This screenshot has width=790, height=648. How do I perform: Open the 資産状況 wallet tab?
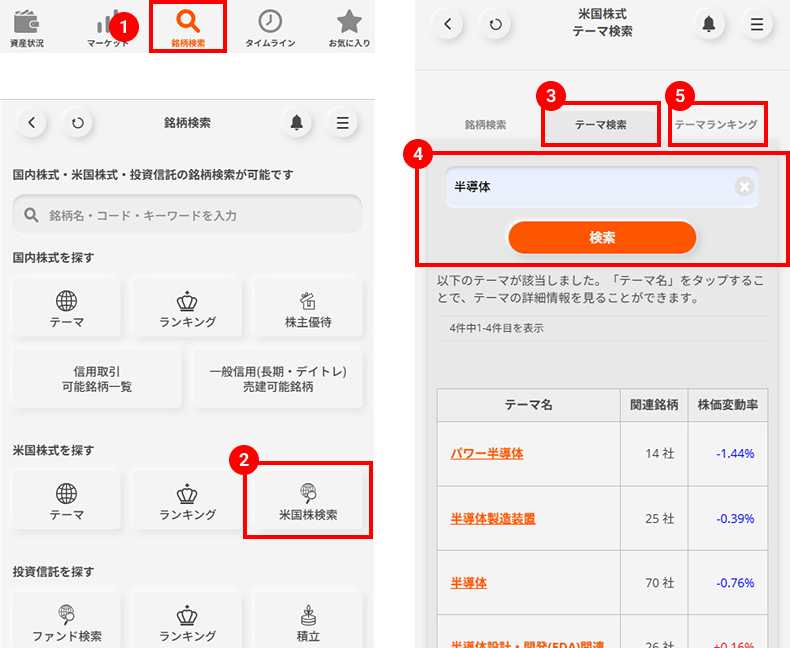pyautogui.click(x=27, y=28)
